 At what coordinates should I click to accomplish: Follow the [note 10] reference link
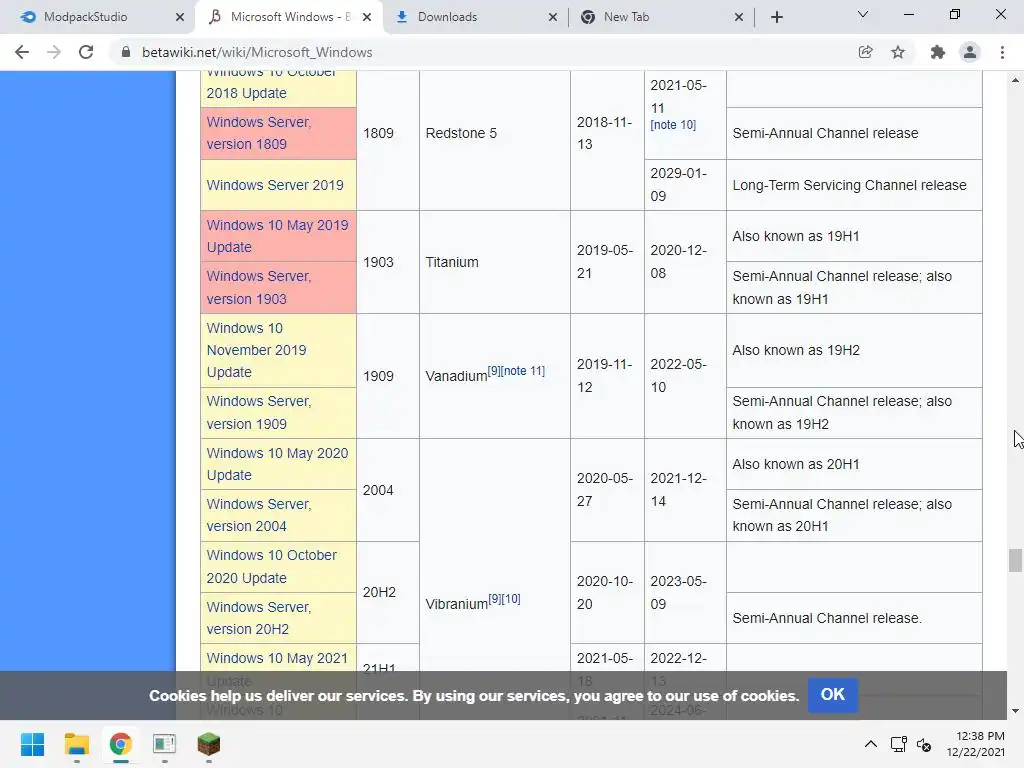(x=673, y=125)
